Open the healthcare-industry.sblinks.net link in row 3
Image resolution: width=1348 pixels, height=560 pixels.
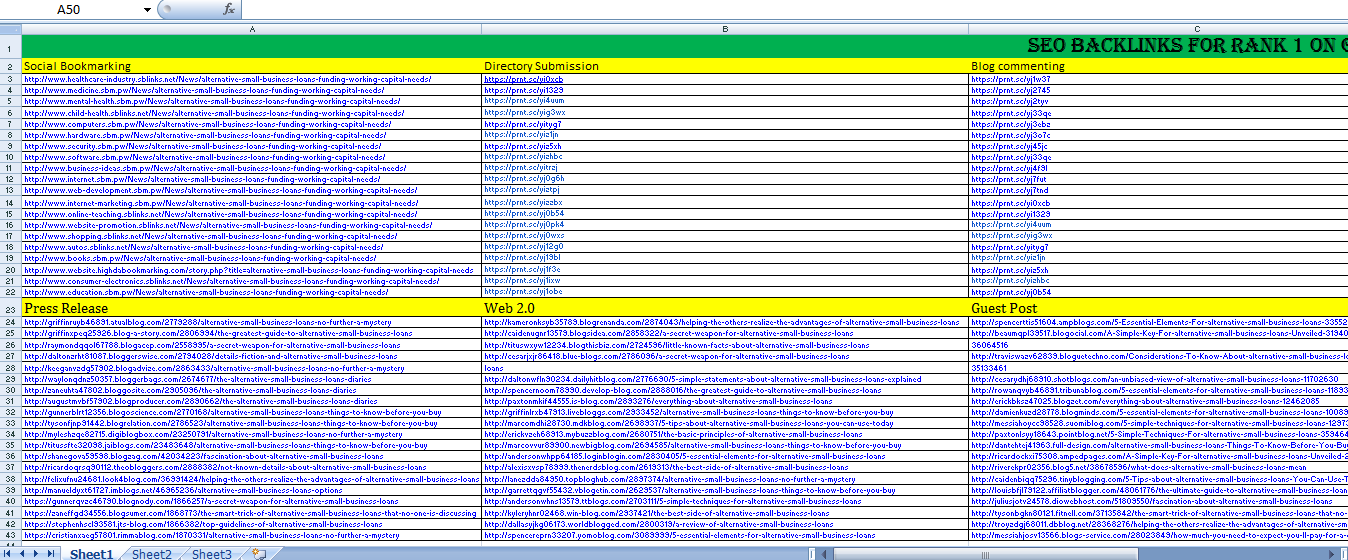pos(227,79)
